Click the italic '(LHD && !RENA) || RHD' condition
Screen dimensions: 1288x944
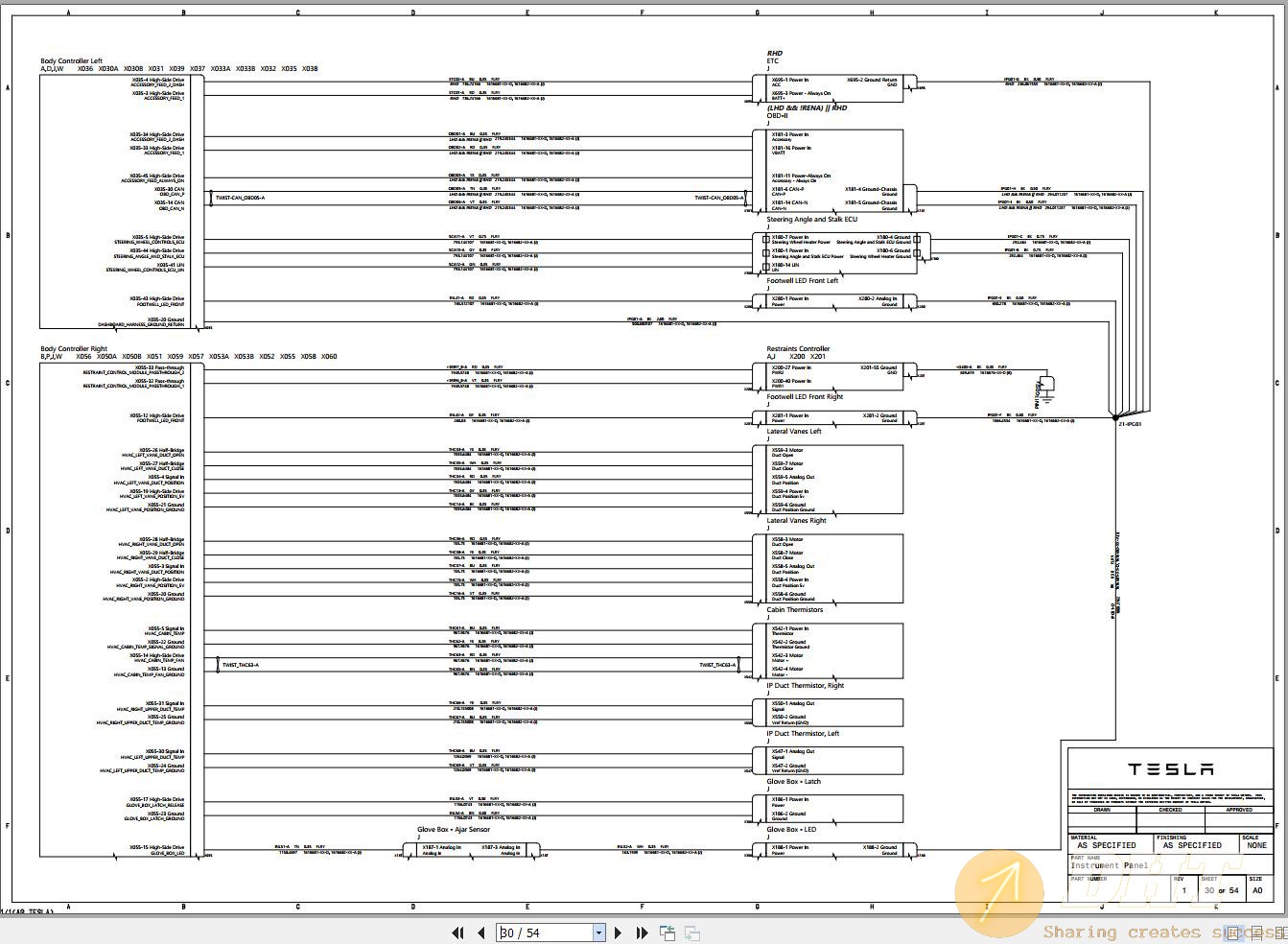pos(807,107)
